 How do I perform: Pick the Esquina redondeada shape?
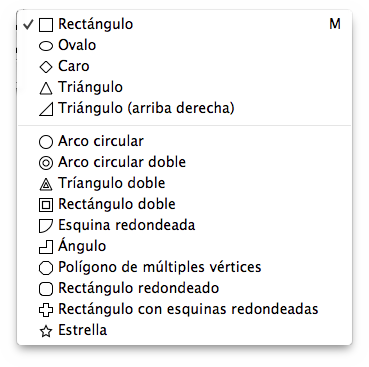[x=184, y=225]
